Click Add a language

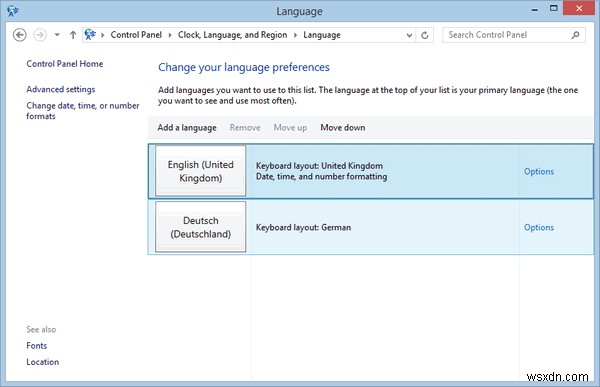[x=187, y=127]
